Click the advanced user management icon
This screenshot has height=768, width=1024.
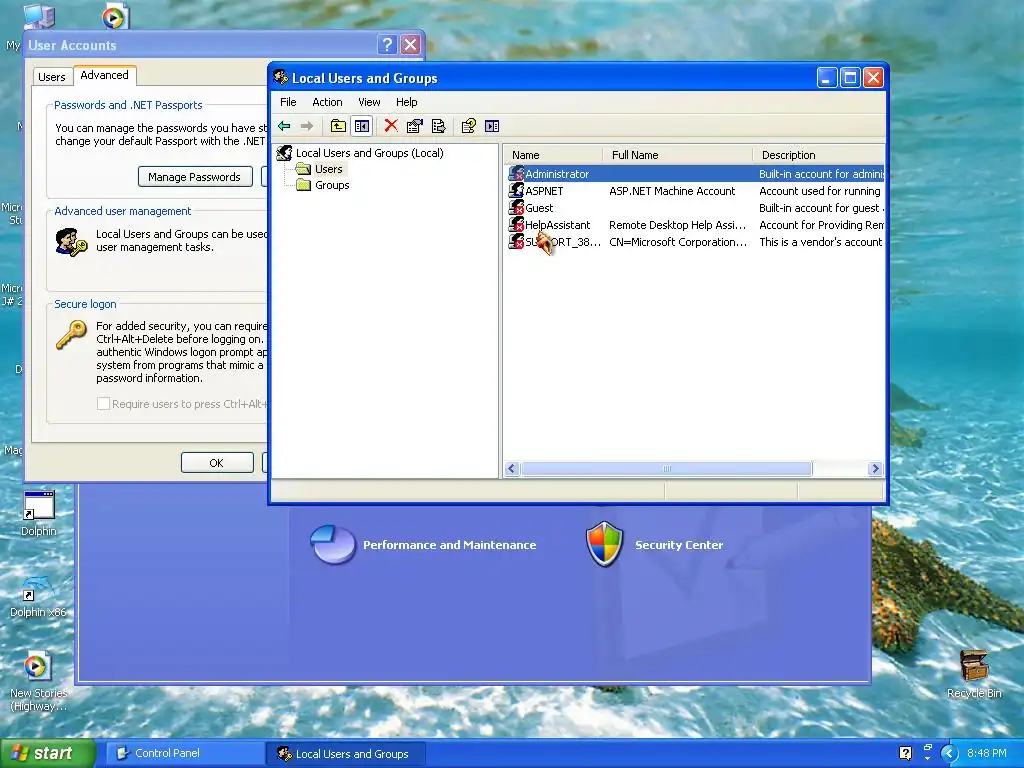tap(71, 242)
